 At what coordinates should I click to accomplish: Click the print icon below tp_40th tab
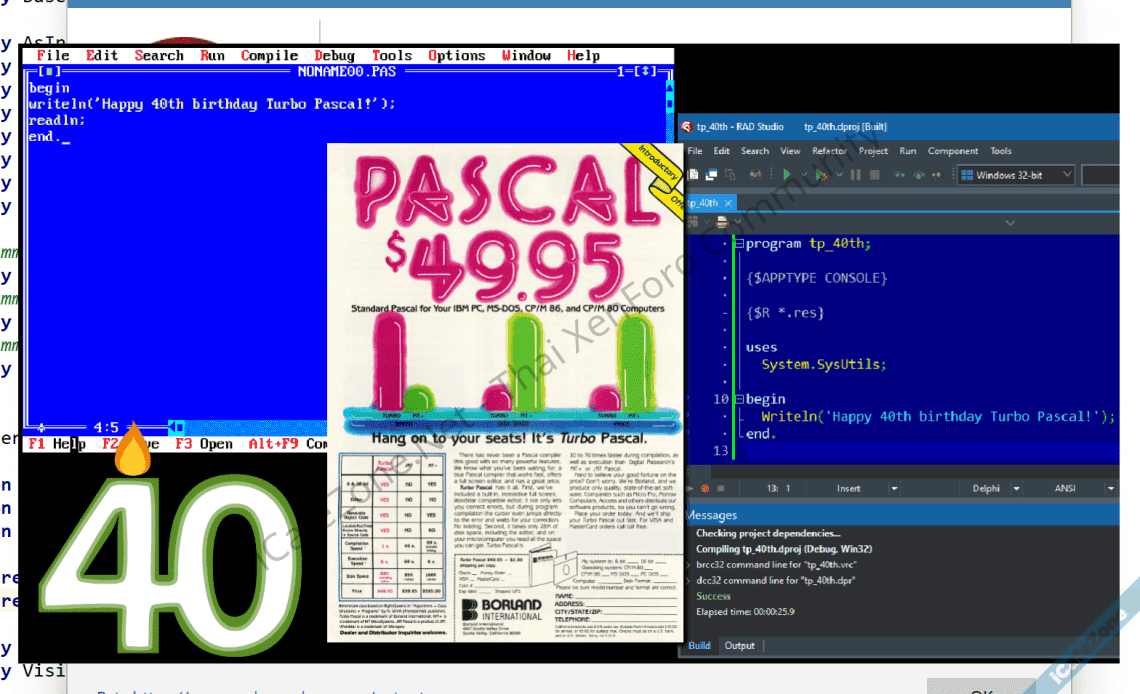click(x=721, y=222)
